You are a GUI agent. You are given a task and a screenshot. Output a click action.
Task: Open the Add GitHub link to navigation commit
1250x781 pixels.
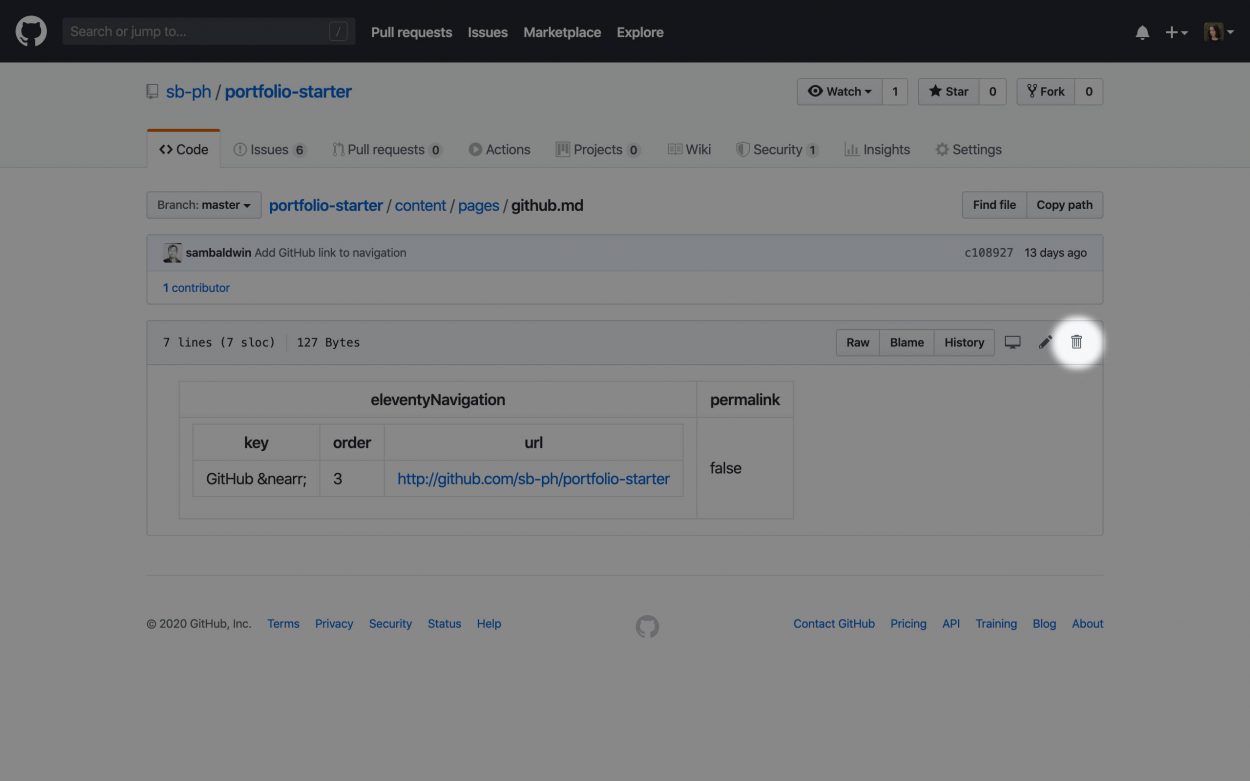(x=330, y=253)
